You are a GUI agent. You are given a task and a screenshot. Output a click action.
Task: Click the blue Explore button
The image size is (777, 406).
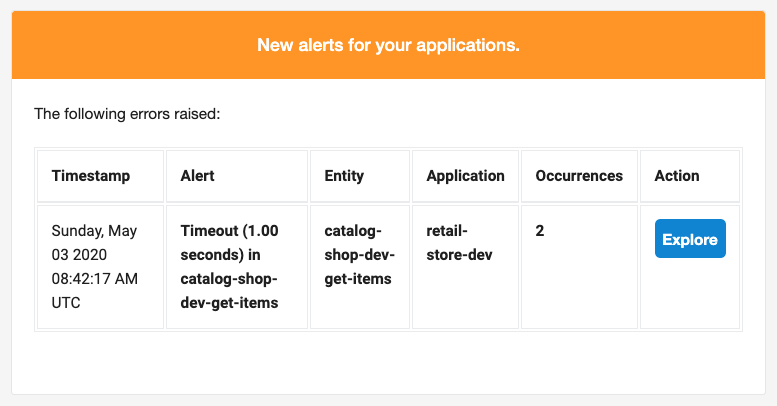[x=690, y=238]
